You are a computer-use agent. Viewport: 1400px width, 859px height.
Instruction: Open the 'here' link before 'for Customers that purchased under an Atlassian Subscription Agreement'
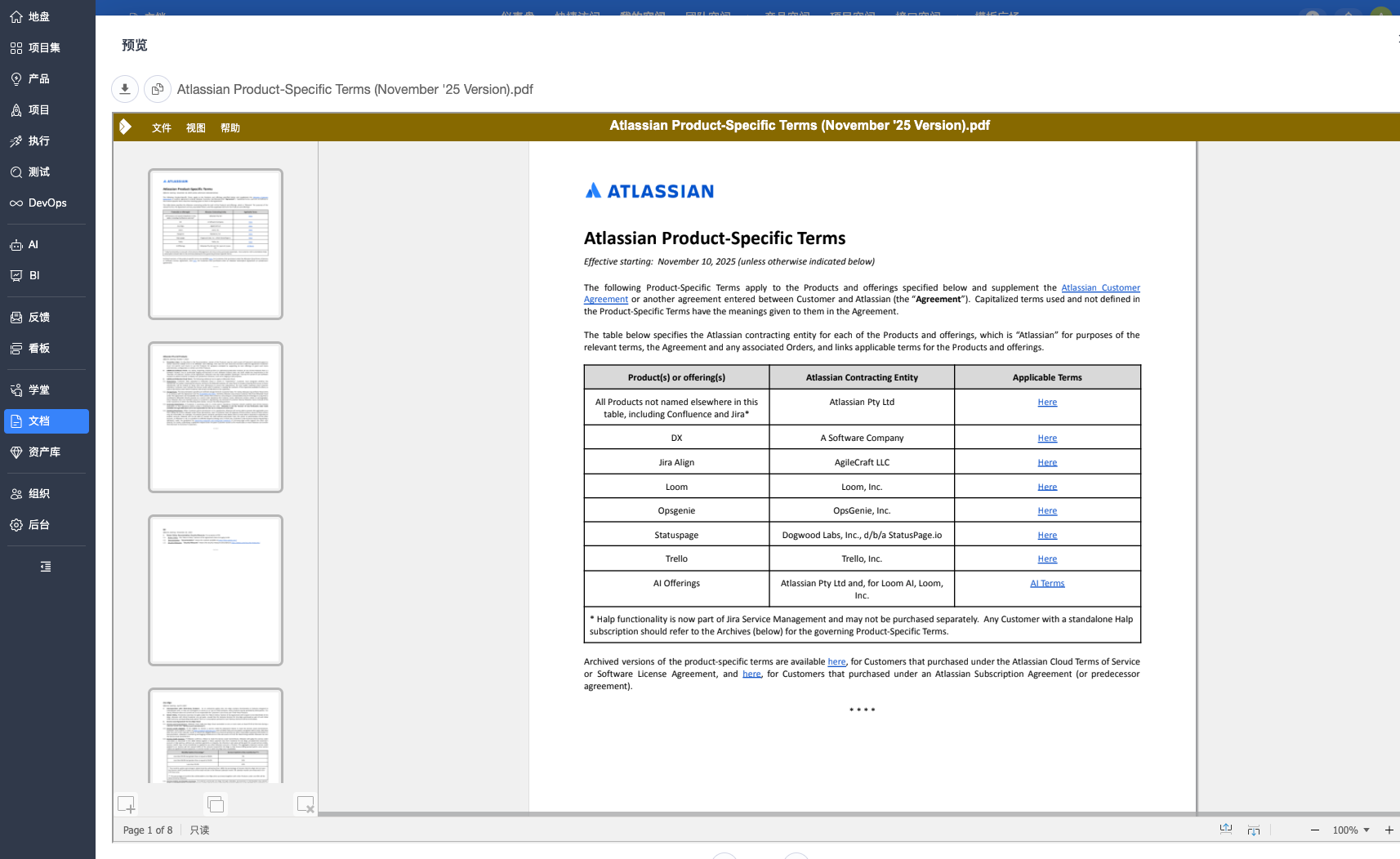(x=751, y=674)
